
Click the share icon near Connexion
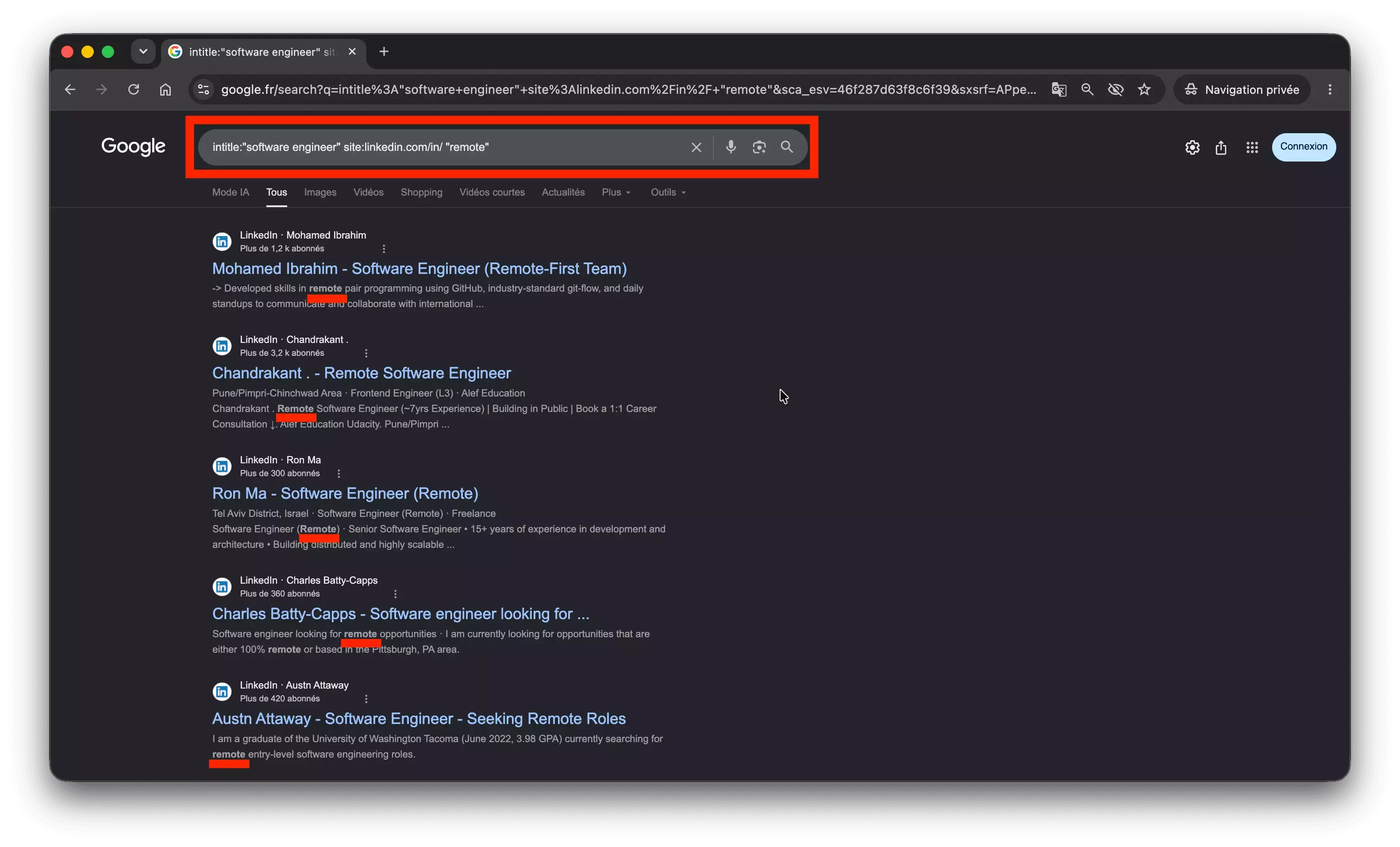1220,148
